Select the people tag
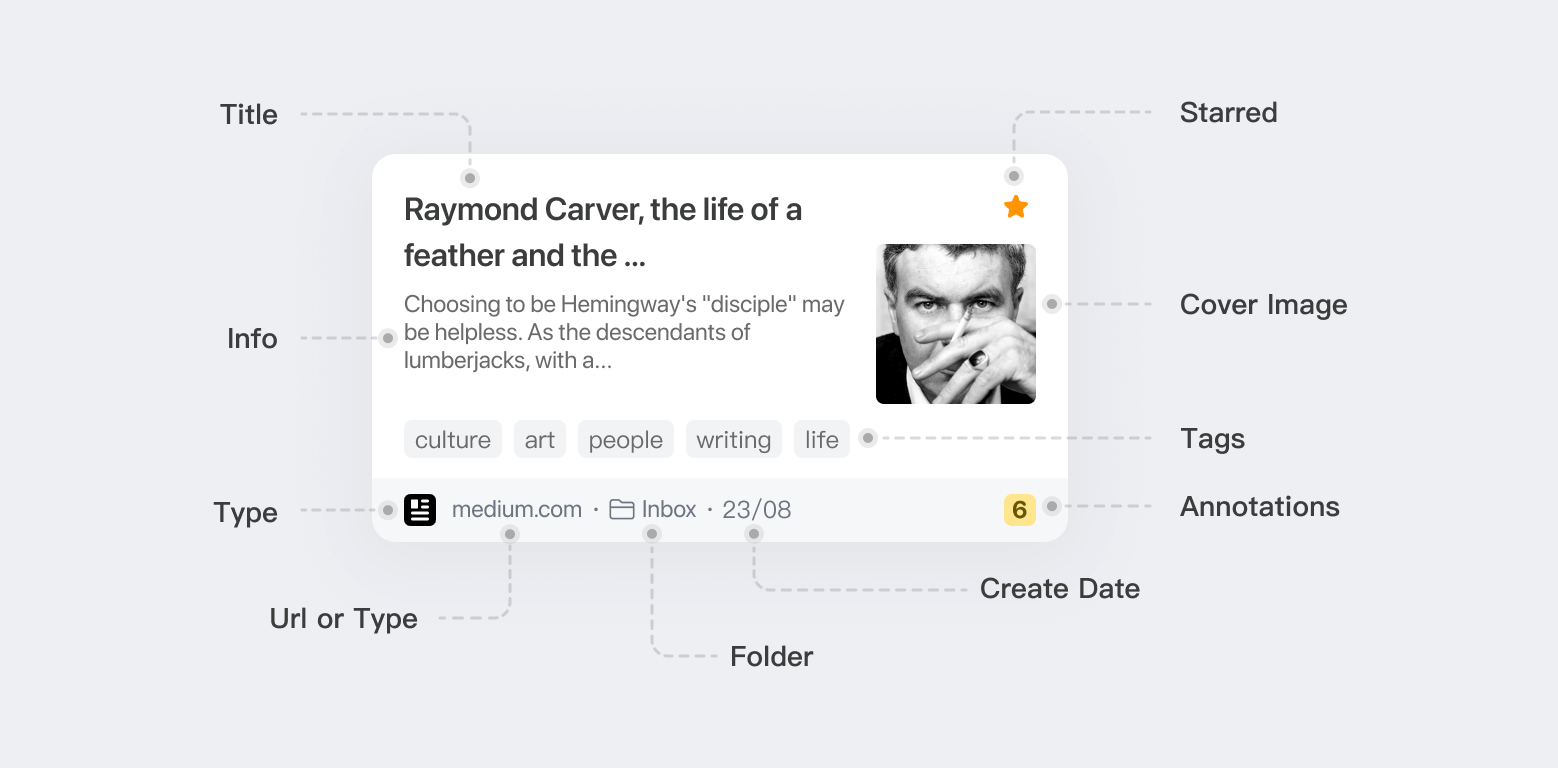1558x768 pixels. tap(626, 439)
